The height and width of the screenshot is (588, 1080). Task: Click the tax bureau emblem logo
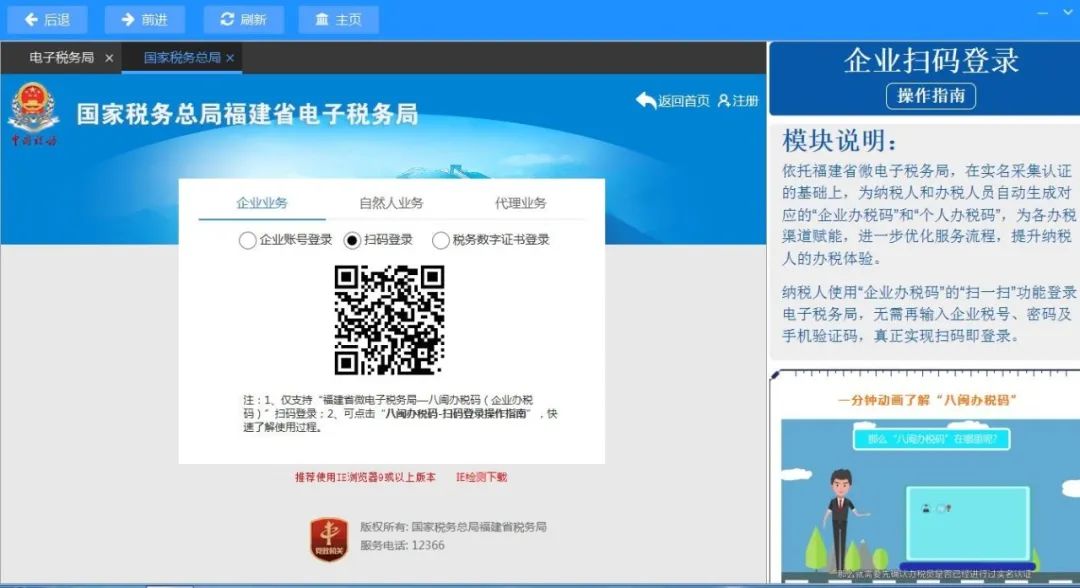click(33, 114)
